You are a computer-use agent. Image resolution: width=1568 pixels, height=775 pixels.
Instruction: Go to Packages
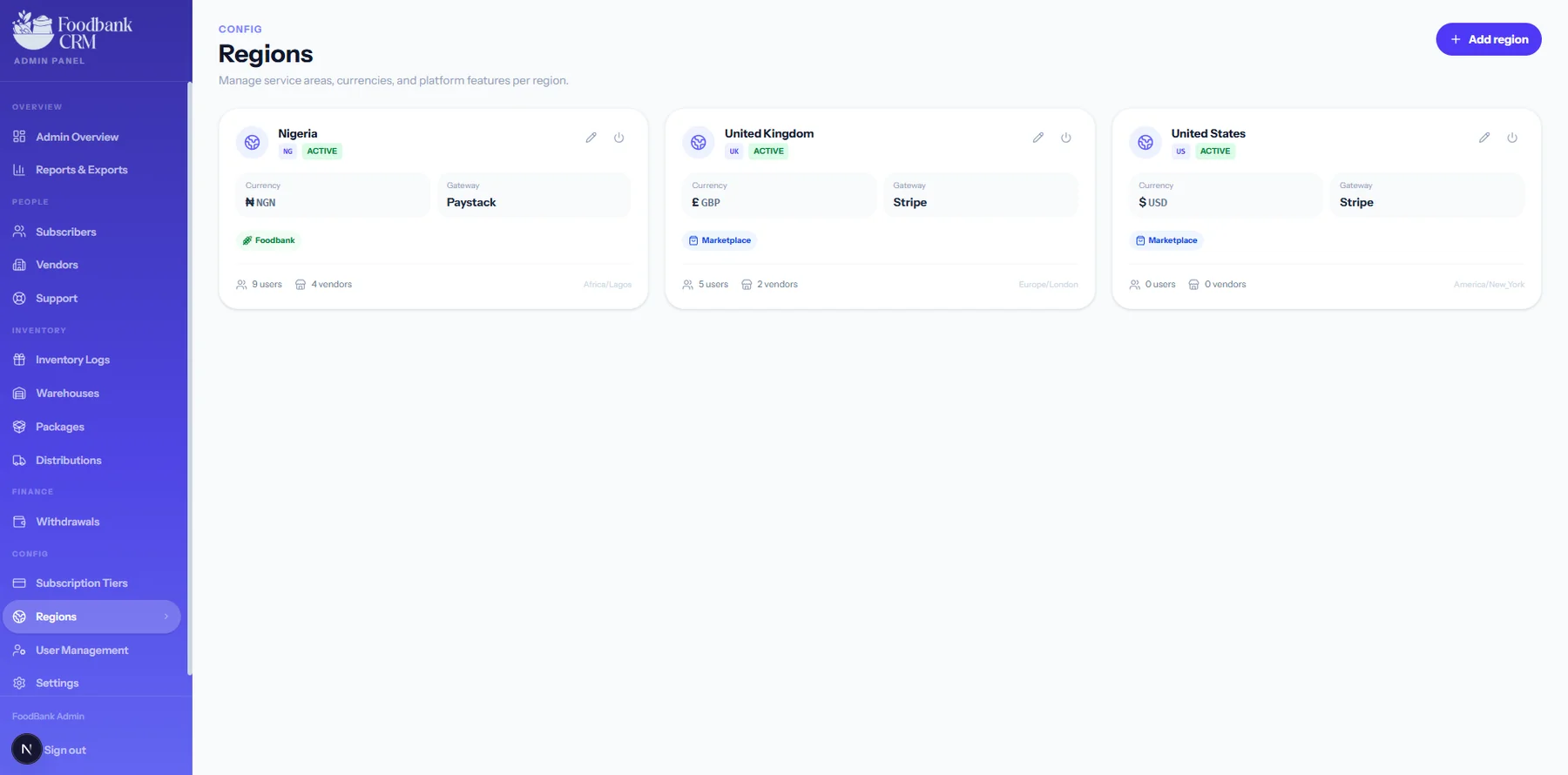(x=91, y=427)
